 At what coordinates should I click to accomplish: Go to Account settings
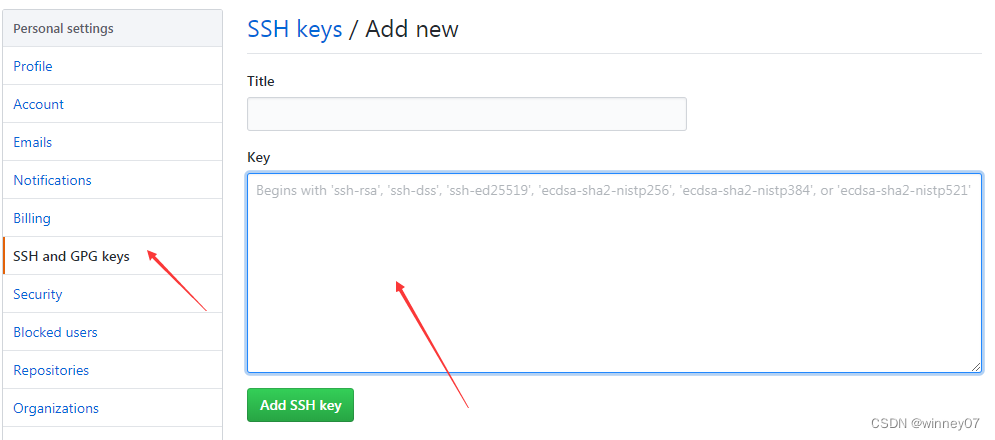tap(39, 104)
